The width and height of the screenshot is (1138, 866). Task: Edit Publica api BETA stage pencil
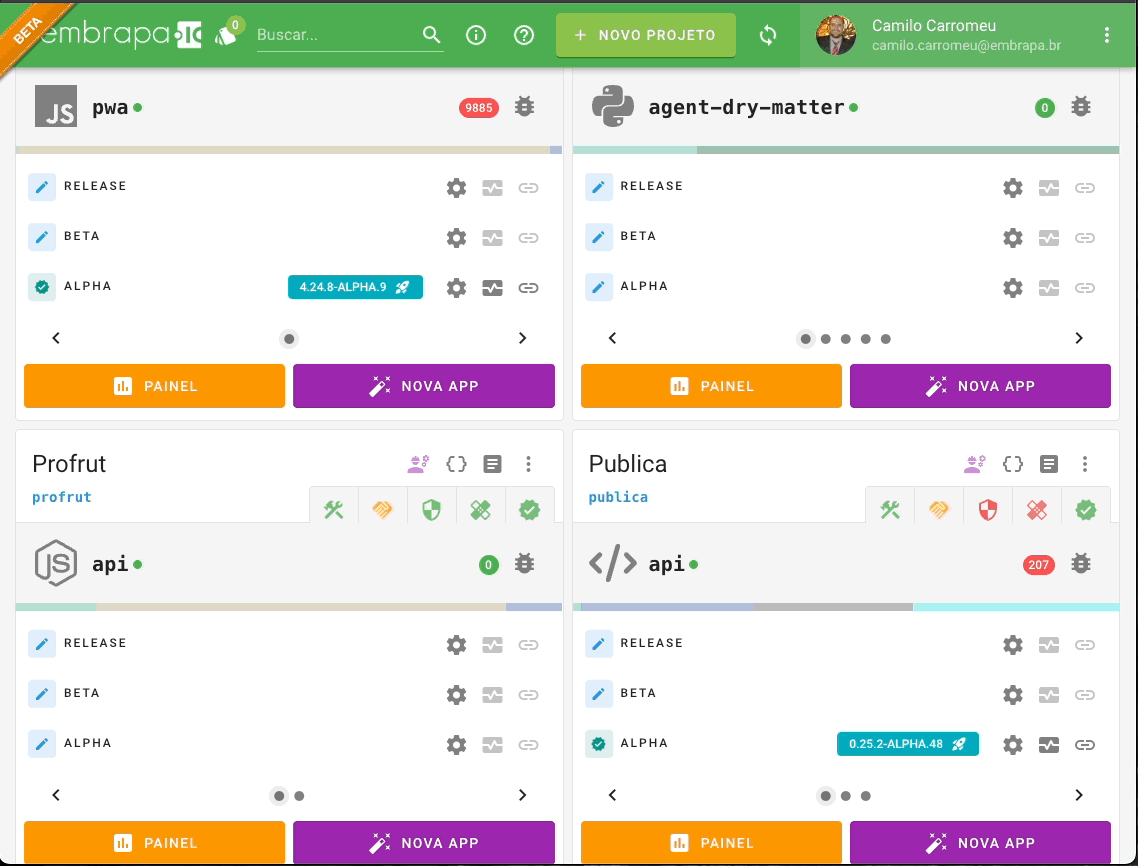(x=599, y=694)
